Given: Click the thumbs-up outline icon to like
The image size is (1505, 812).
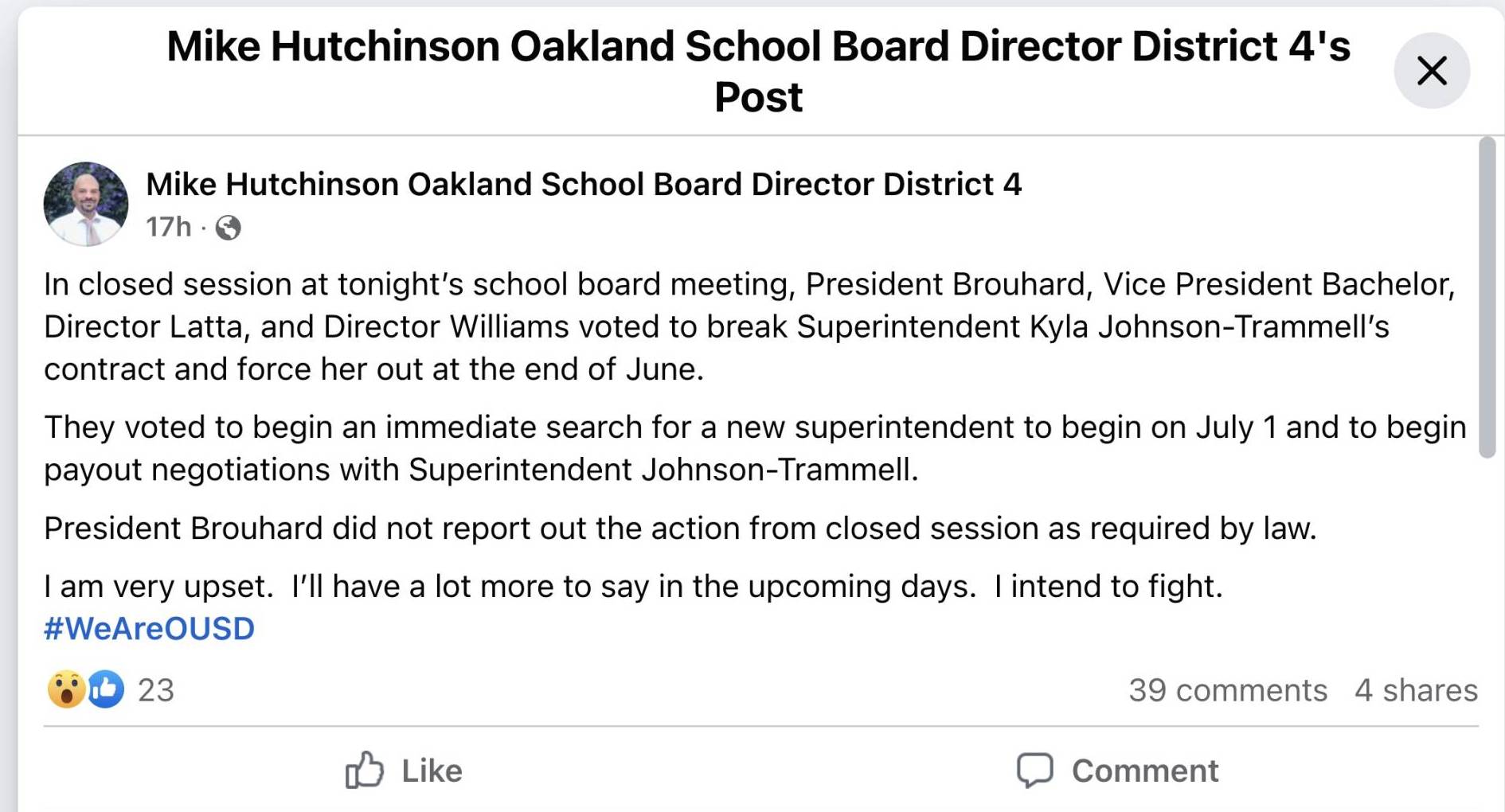Looking at the screenshot, I should [x=365, y=770].
